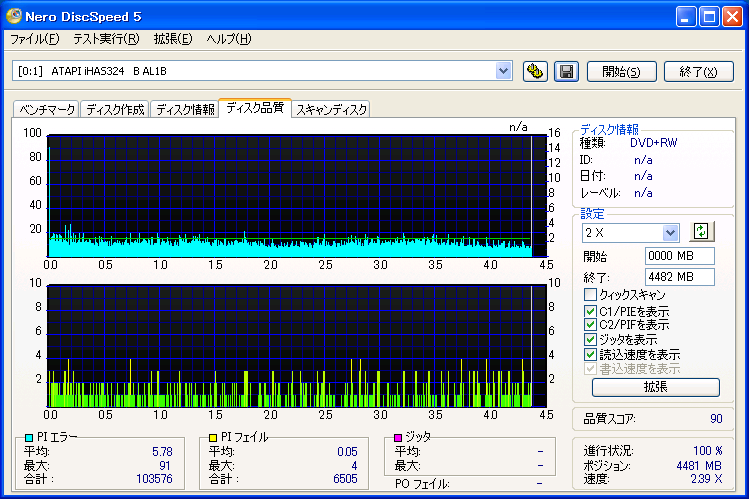Click PI エラー total value 103576
The width and height of the screenshot is (749, 499).
[x=154, y=479]
